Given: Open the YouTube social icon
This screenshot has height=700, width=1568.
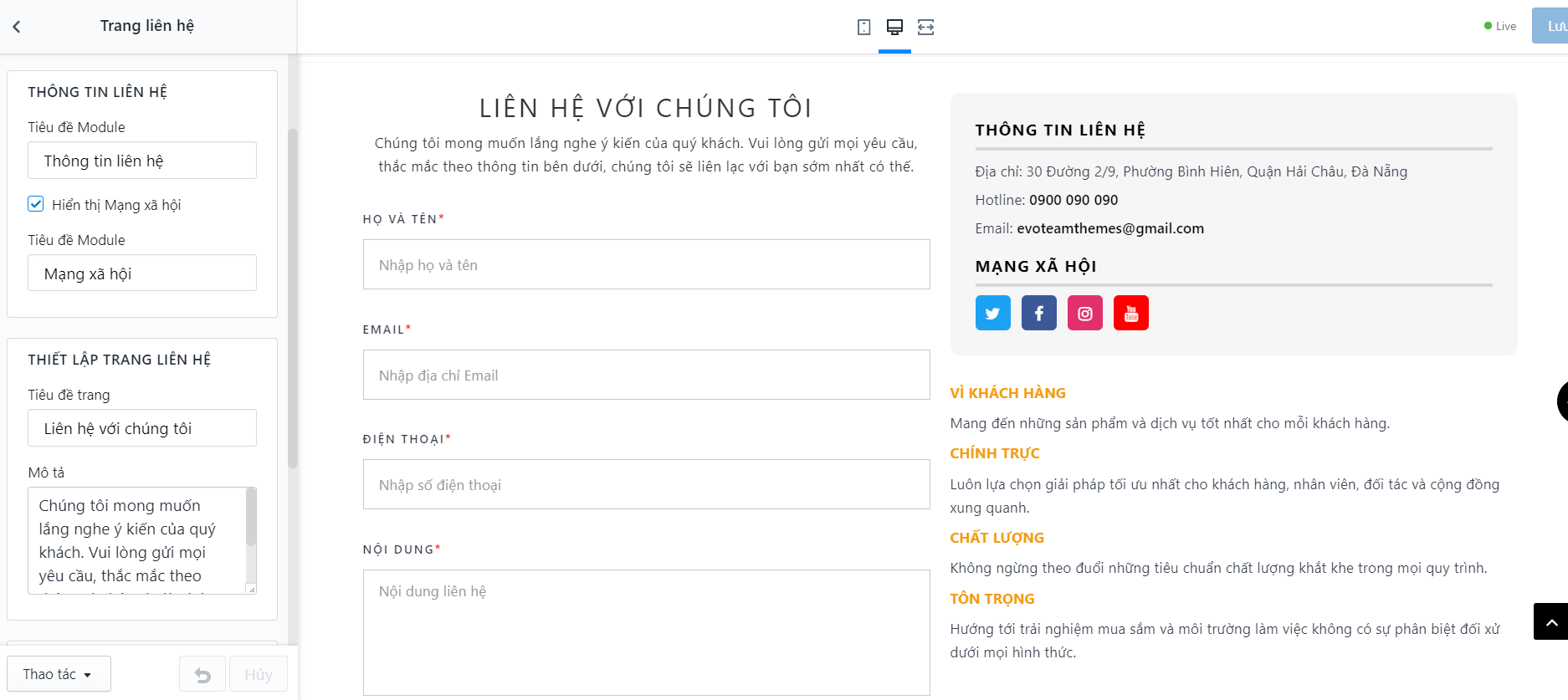Looking at the screenshot, I should [1131, 313].
